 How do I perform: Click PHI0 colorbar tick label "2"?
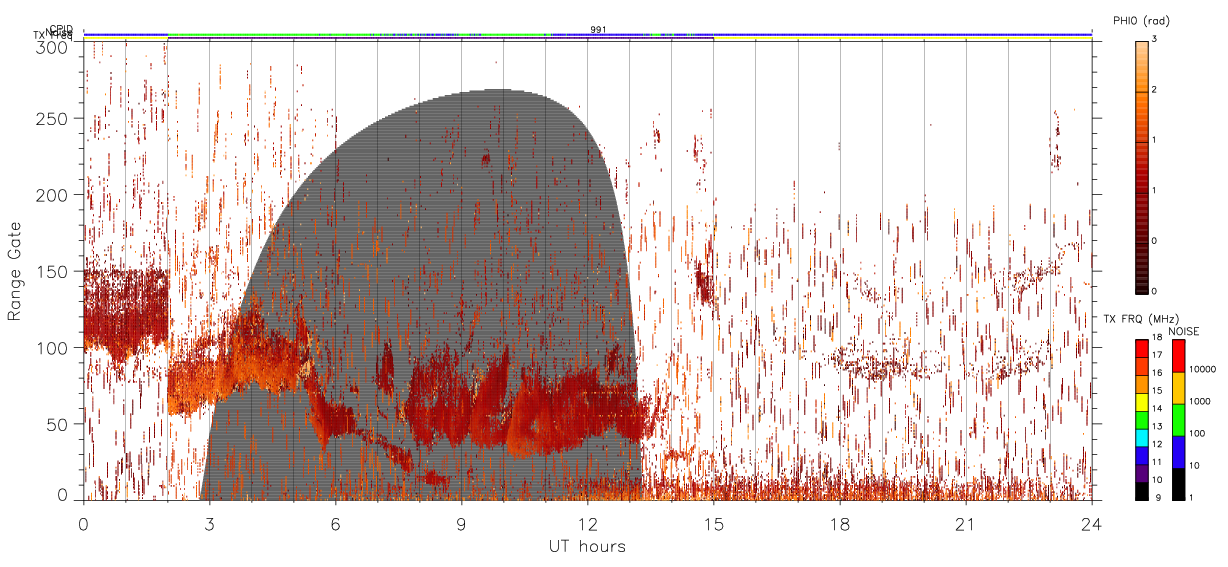[x=1153, y=90]
